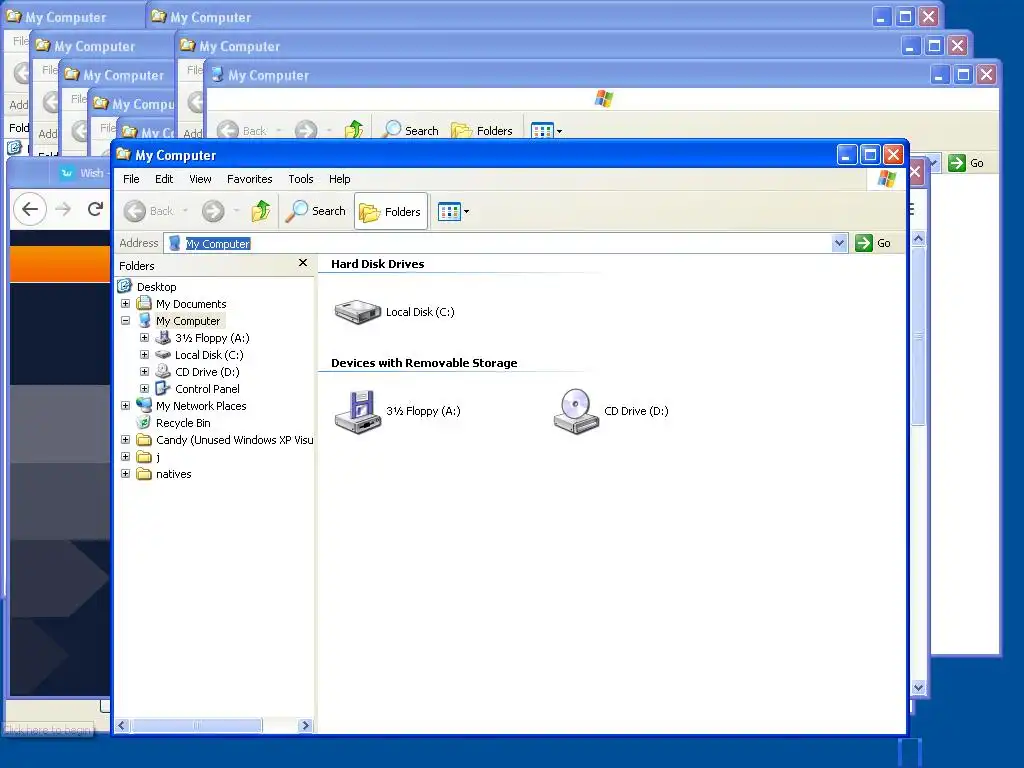Click the background window vertical scrollbar thumb
1024x768 pixels.
tap(918, 335)
